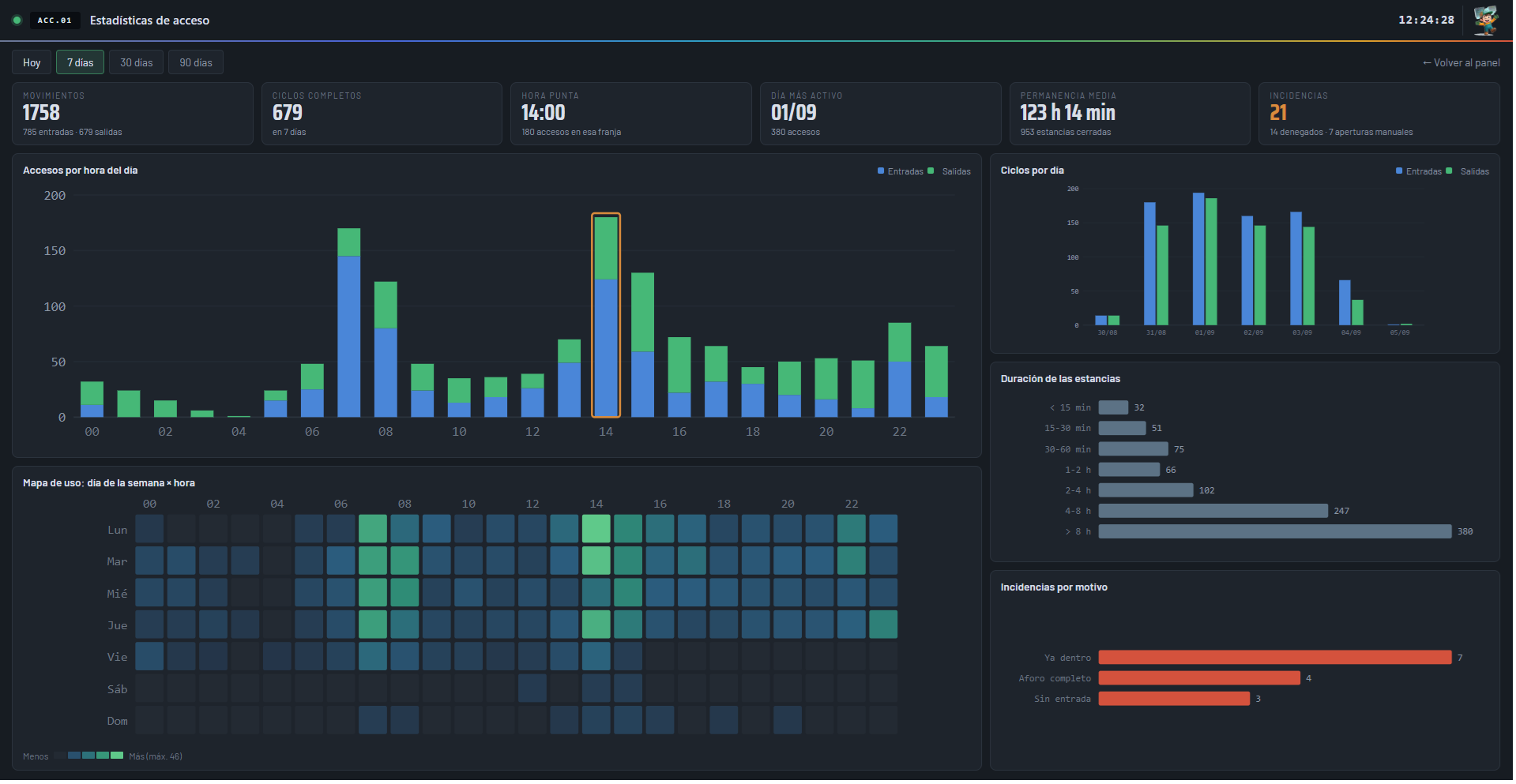The height and width of the screenshot is (784, 1516).
Task: Click the Salidas legend swatch in Ciclos por día
Action: pos(1449,171)
